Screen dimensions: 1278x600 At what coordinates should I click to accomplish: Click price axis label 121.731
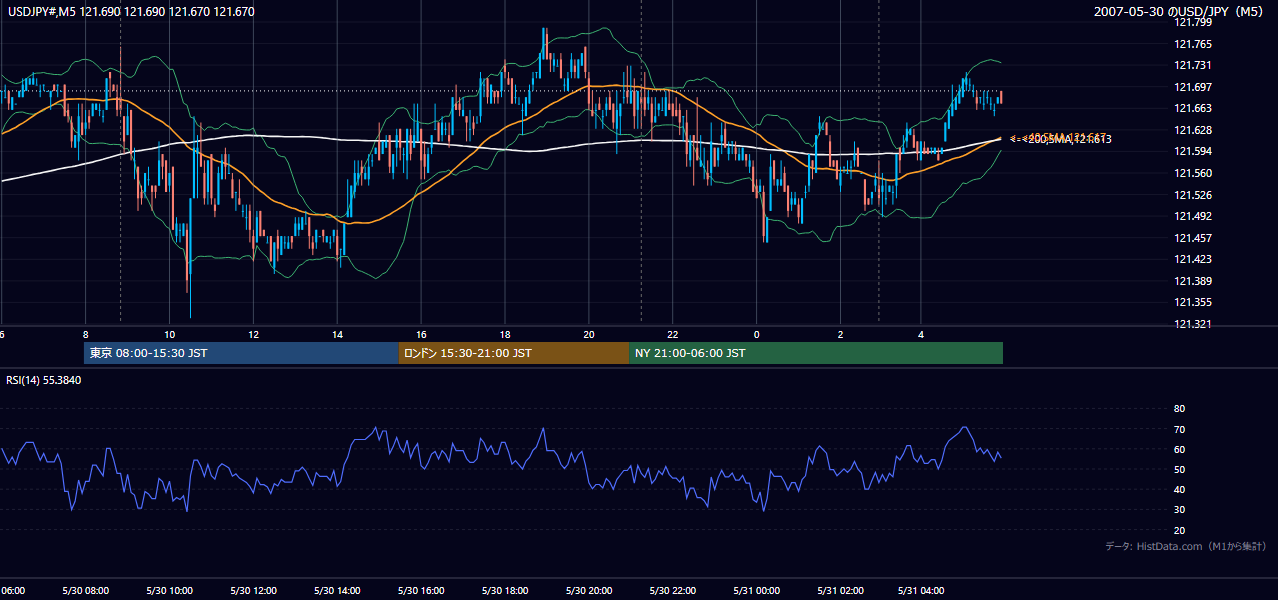(1193, 66)
